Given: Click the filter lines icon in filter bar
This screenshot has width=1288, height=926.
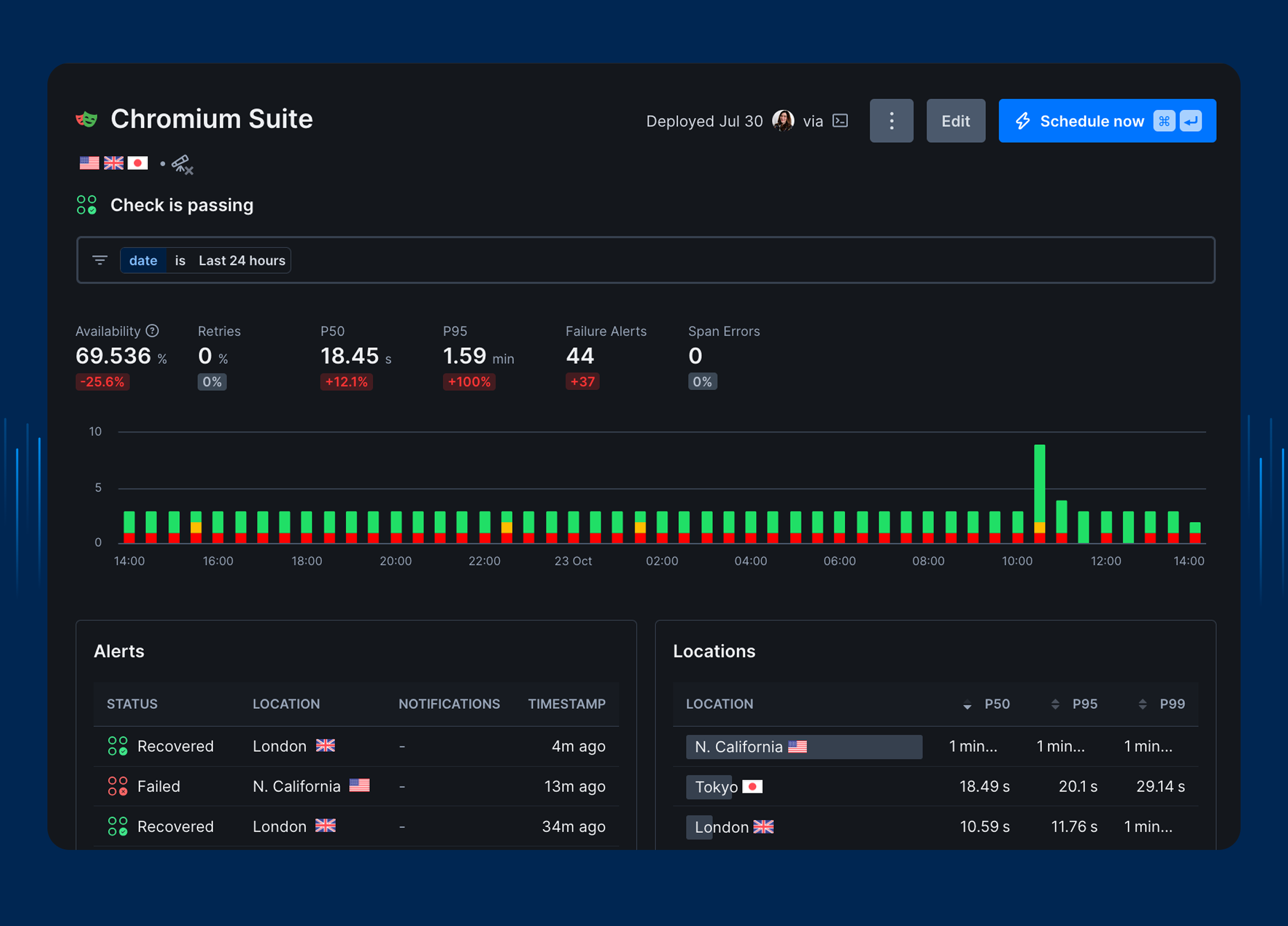Looking at the screenshot, I should (x=100, y=260).
